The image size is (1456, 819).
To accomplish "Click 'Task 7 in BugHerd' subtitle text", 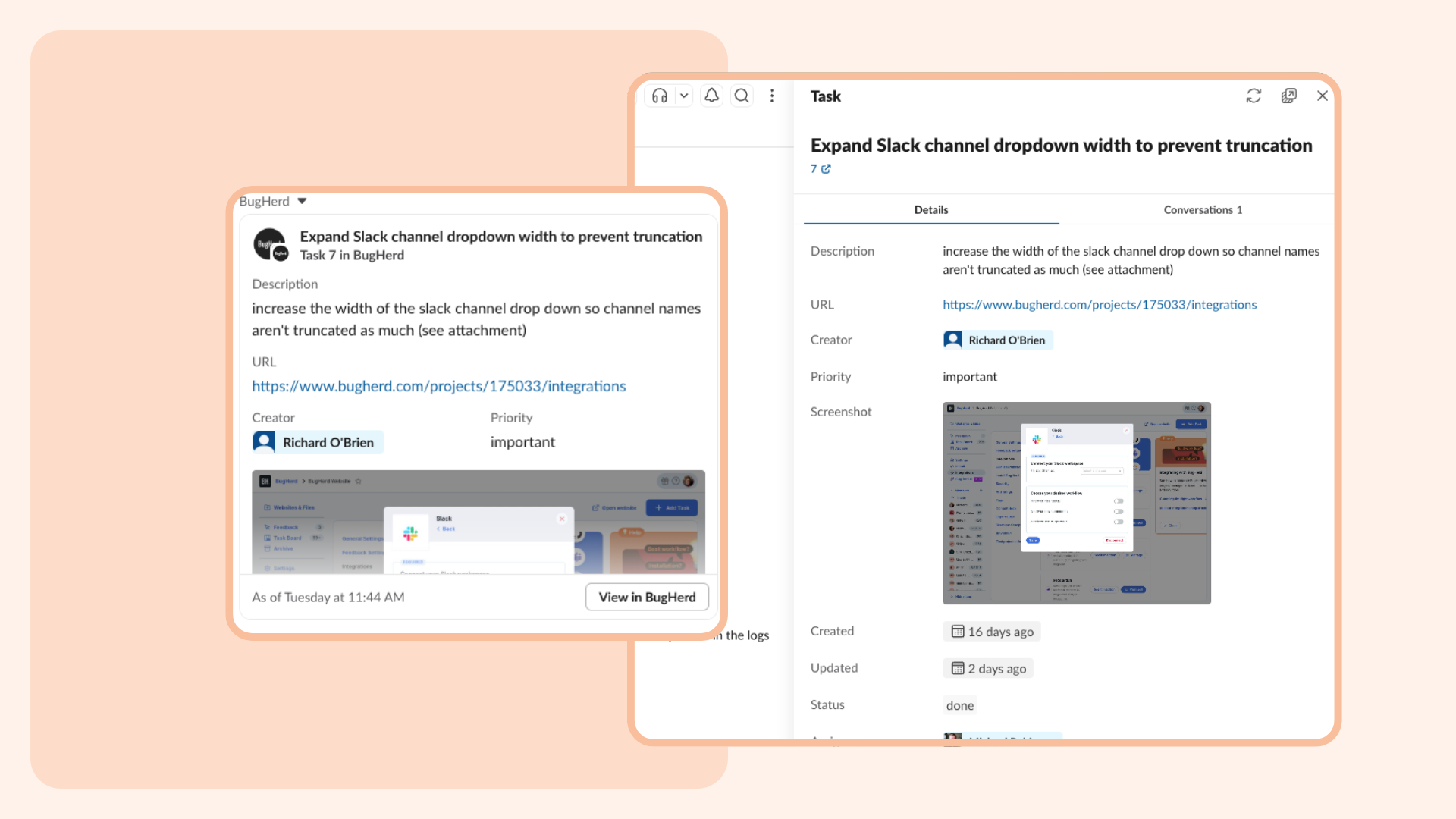I will (x=352, y=256).
